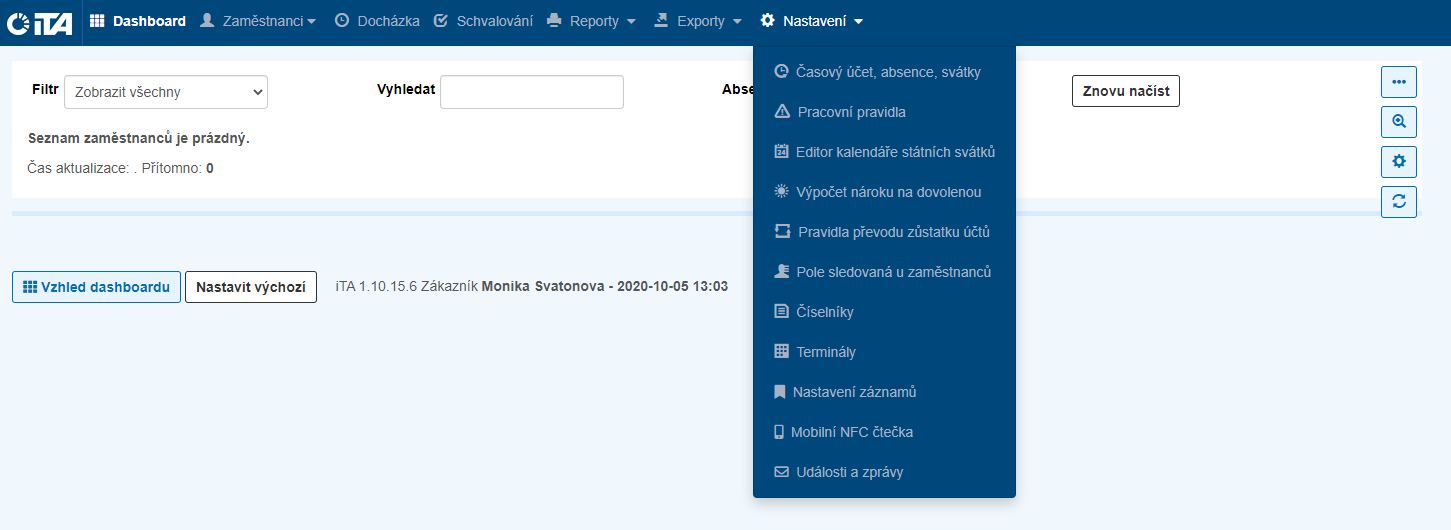Open Terminály from the settings menu
1451x530 pixels.
click(x=825, y=352)
